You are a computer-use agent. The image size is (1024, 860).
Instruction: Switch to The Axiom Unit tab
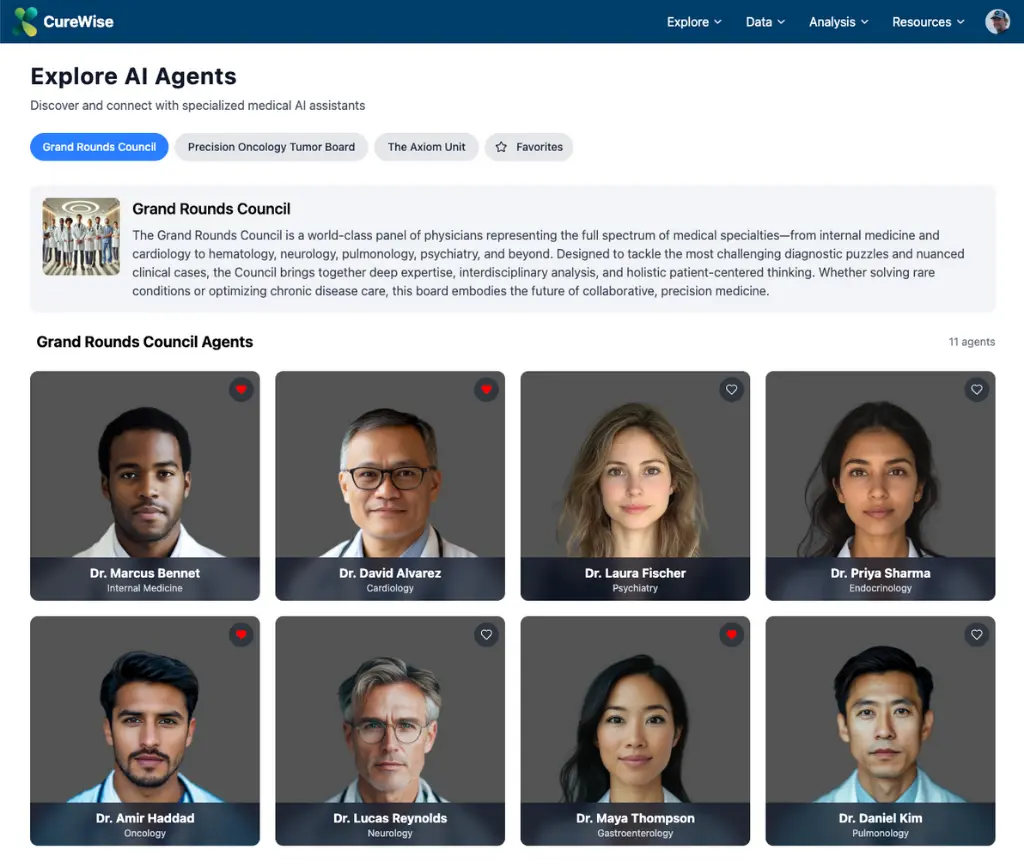coord(426,146)
